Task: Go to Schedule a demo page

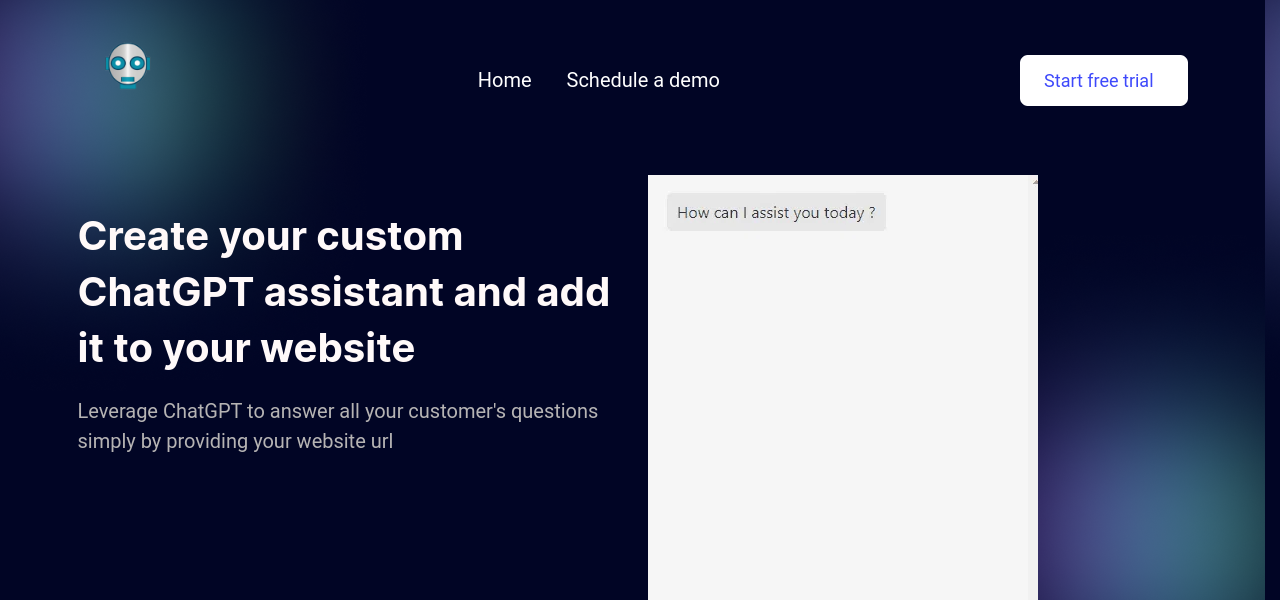Action: (642, 80)
